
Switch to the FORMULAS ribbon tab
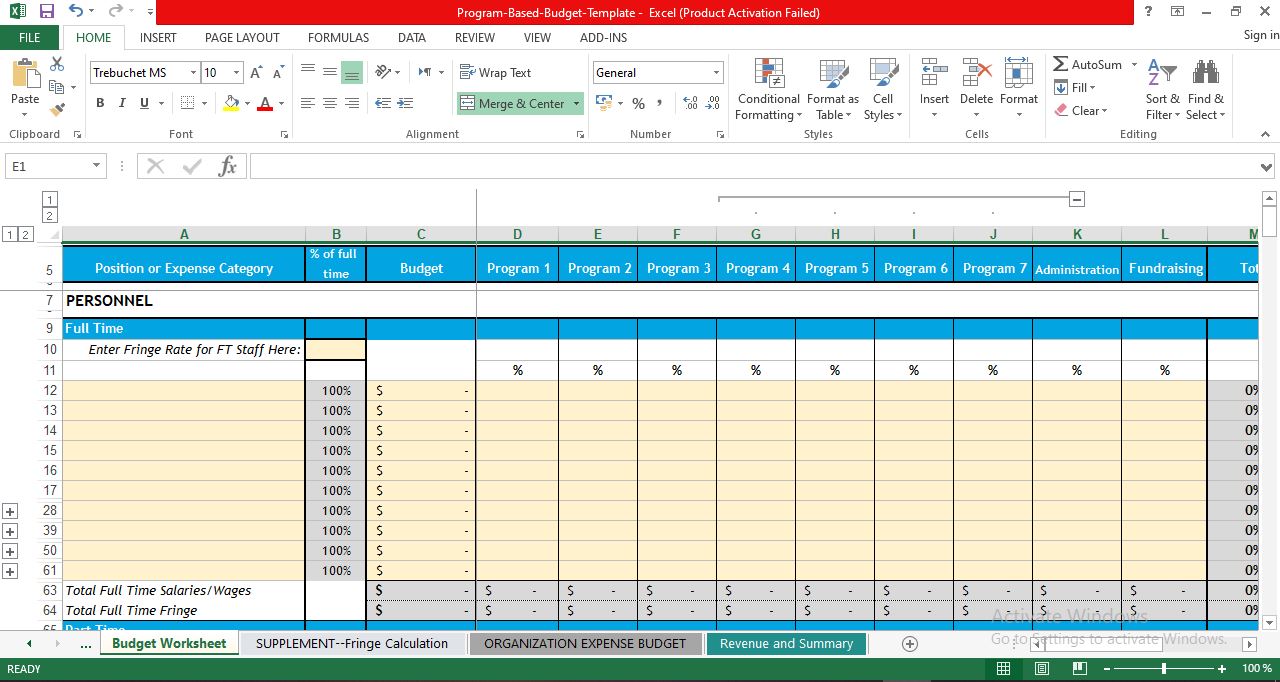click(338, 38)
